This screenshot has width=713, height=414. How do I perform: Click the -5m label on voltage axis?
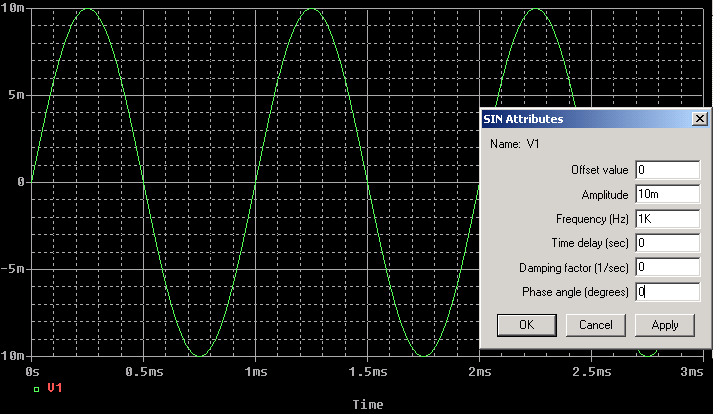tap(13, 269)
